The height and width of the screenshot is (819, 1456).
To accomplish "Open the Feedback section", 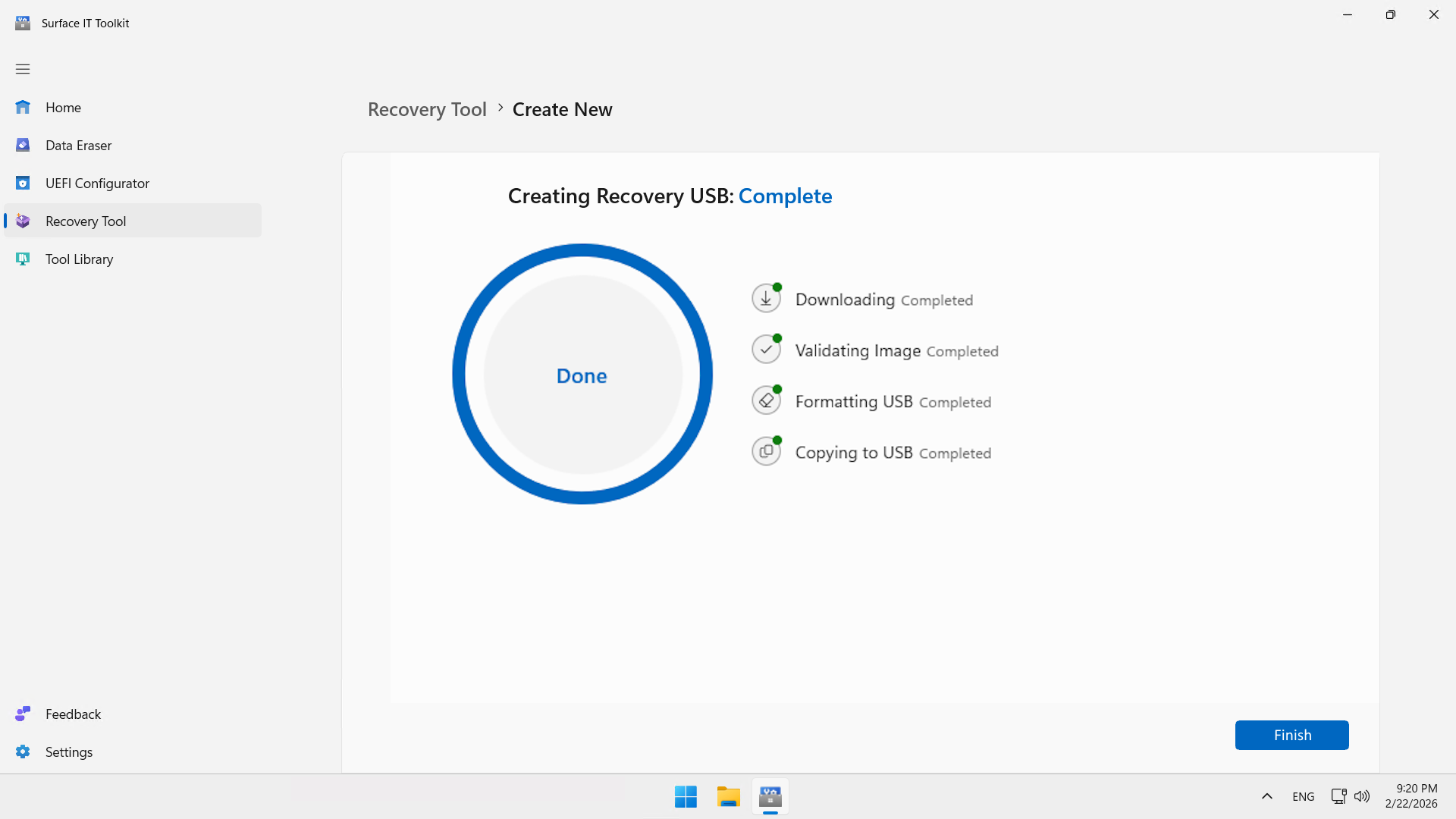I will pos(73,714).
